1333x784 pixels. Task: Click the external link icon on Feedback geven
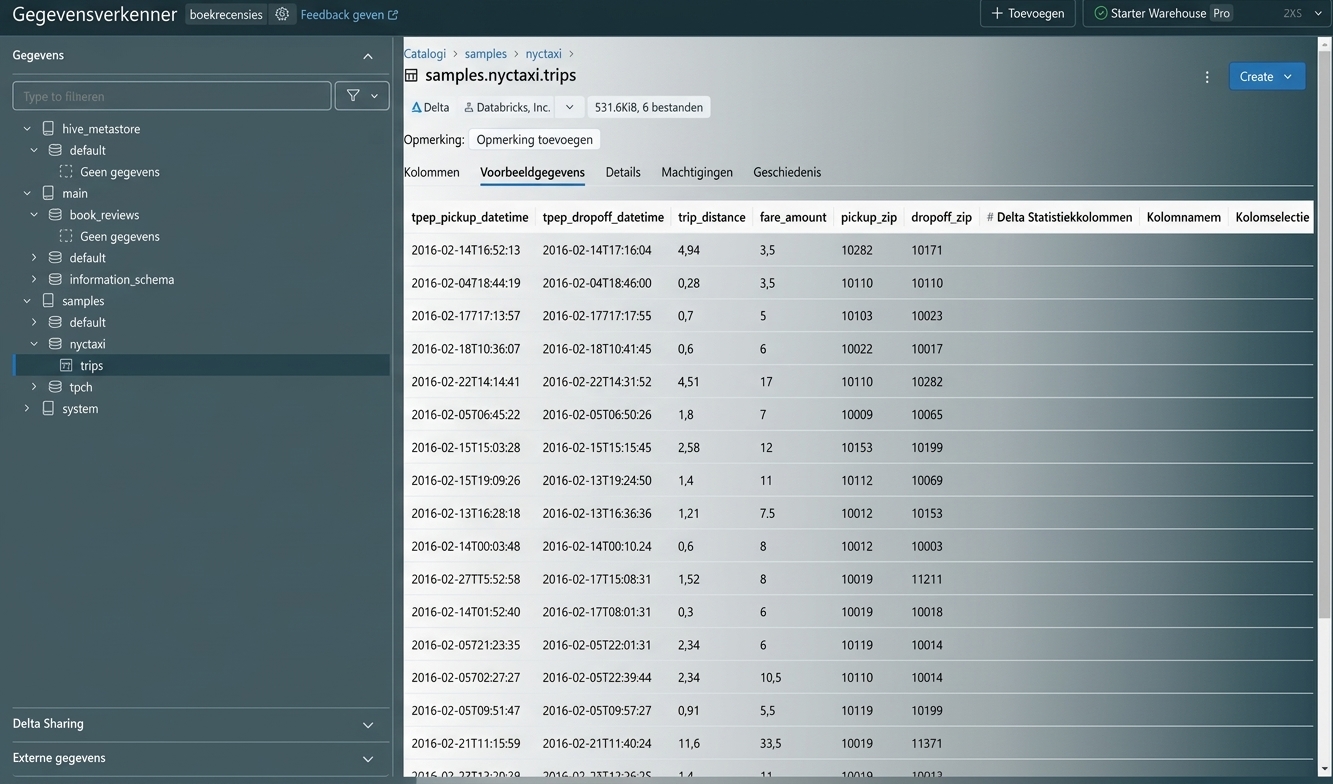(x=393, y=15)
